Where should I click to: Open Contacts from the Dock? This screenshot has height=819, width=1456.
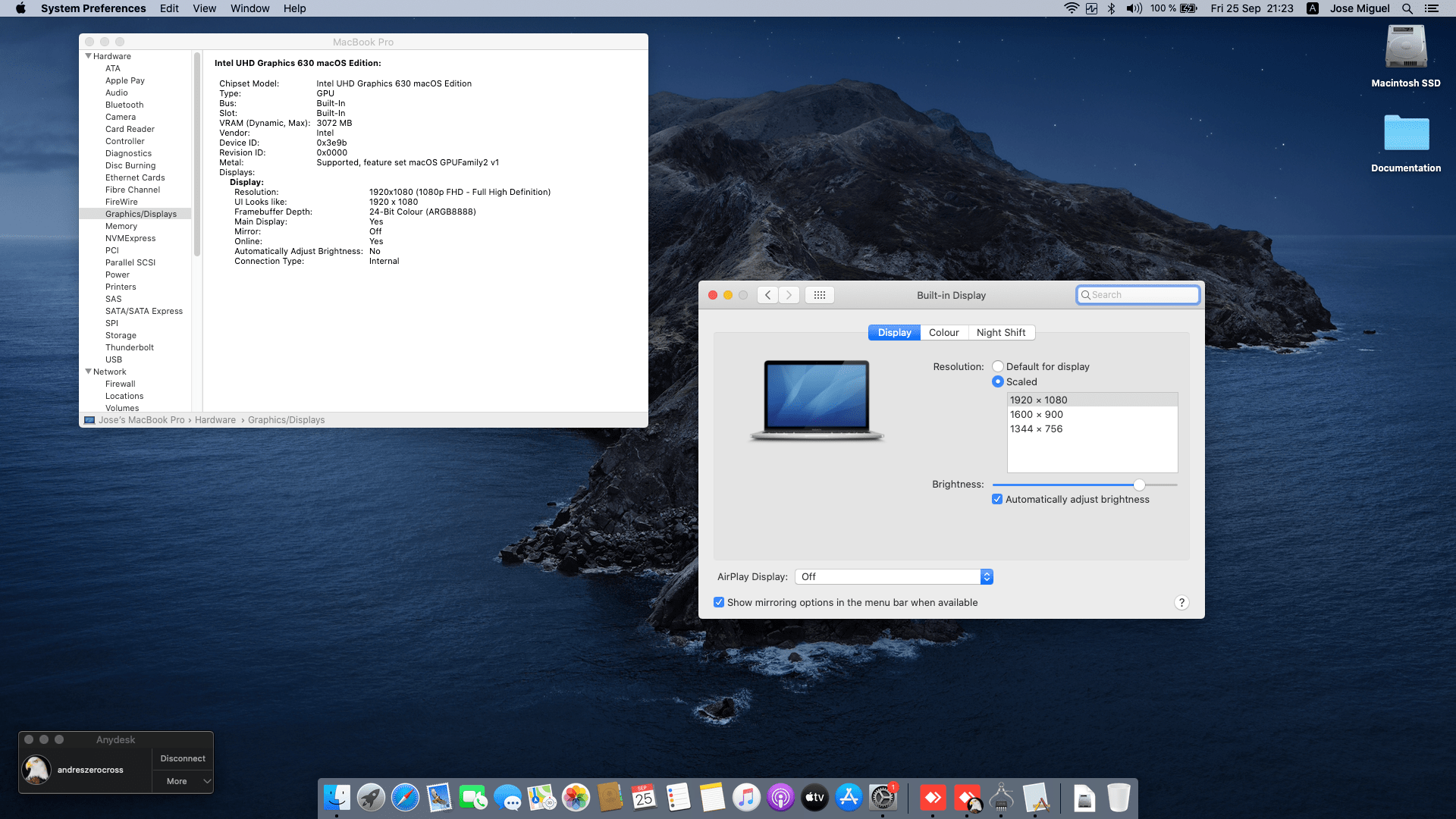click(610, 798)
